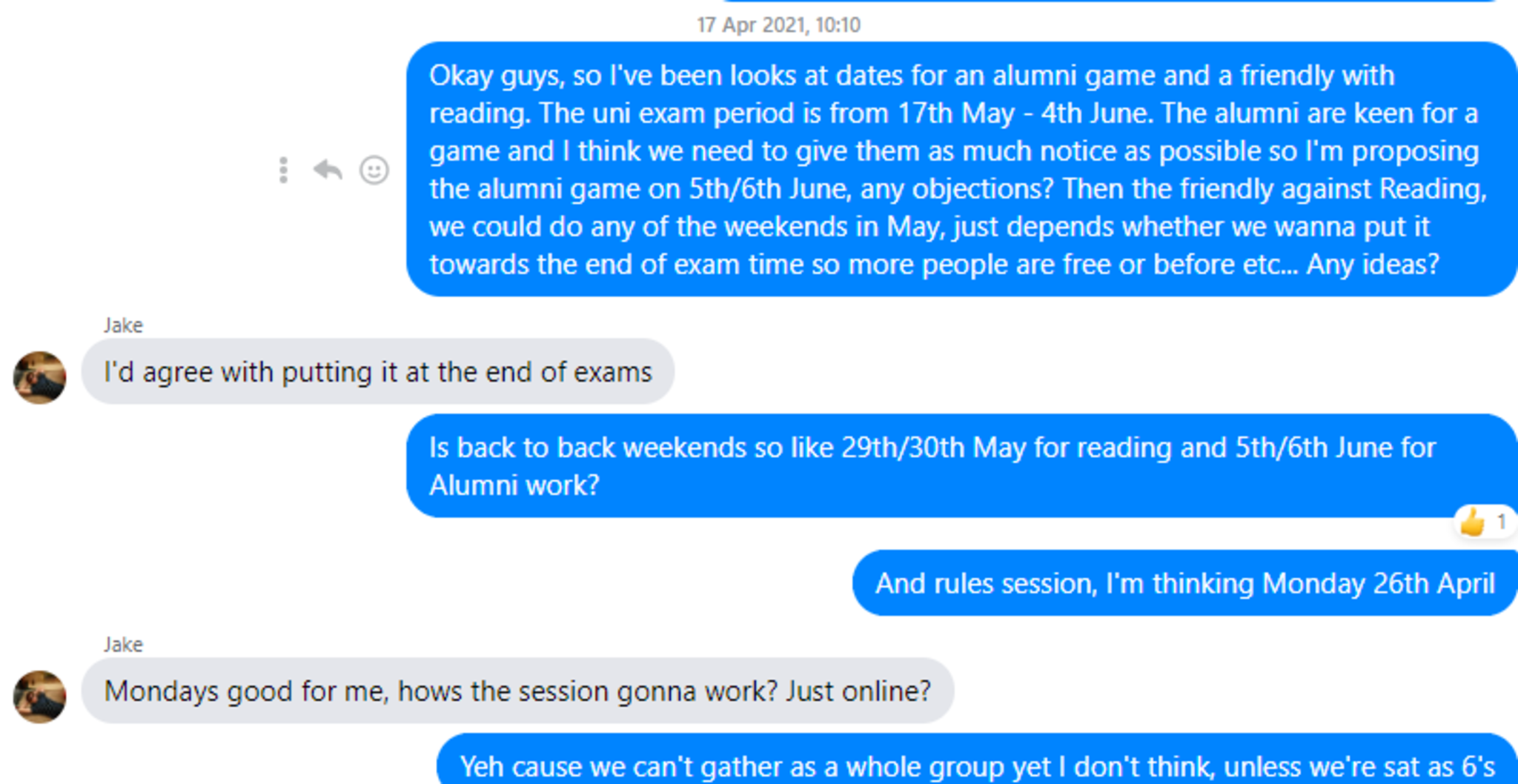Click "Any ideas?" ending the first message
Screen dimensions: 1518x784
coord(1373,265)
